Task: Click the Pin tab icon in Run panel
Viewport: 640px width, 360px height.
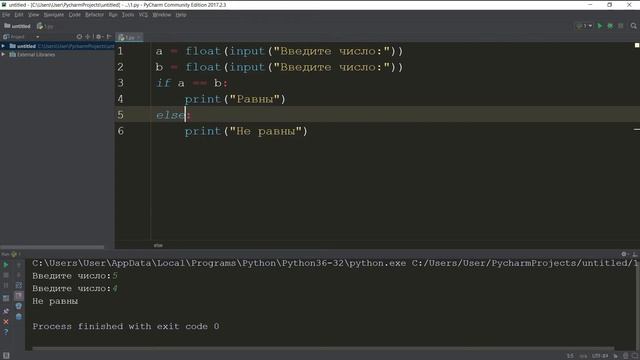Action: point(6,311)
